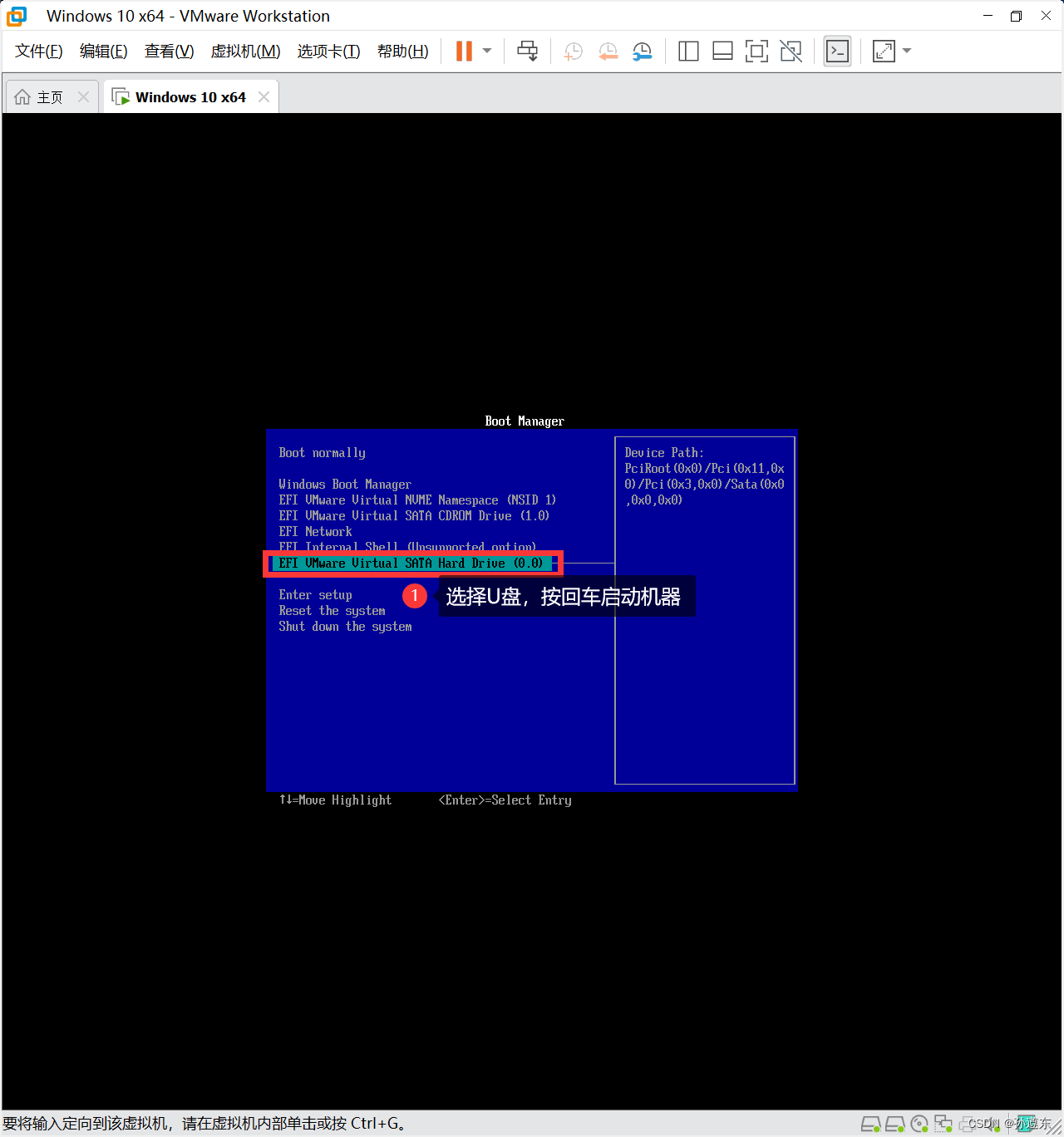The width and height of the screenshot is (1064, 1137).
Task: Choose Shut down the system option
Action: pyautogui.click(x=345, y=627)
